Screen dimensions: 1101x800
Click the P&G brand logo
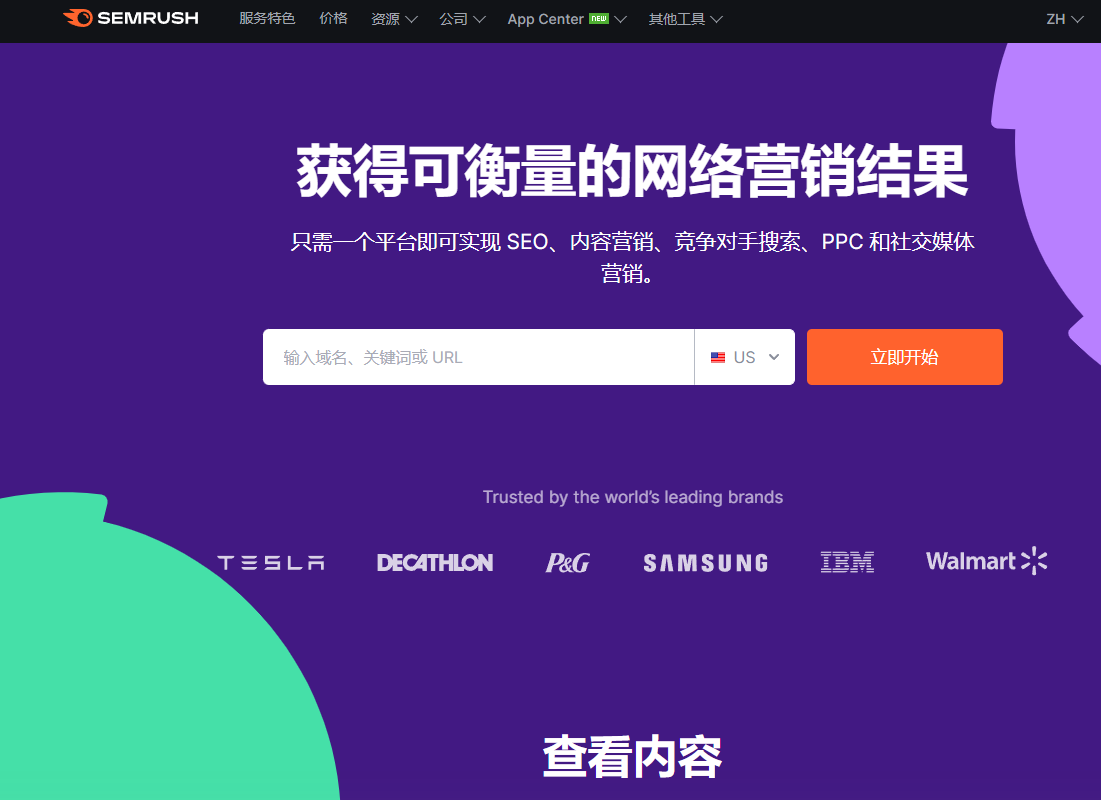tap(567, 563)
